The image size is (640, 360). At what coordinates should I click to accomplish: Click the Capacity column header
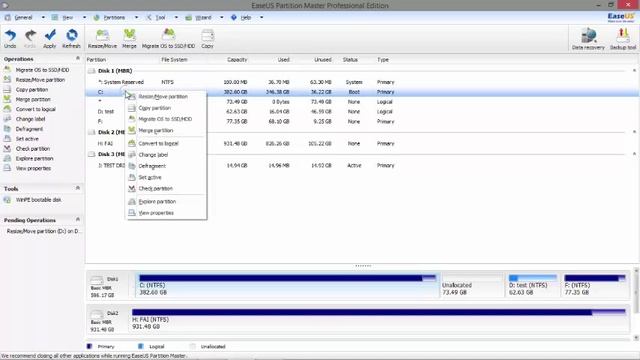pos(237,60)
